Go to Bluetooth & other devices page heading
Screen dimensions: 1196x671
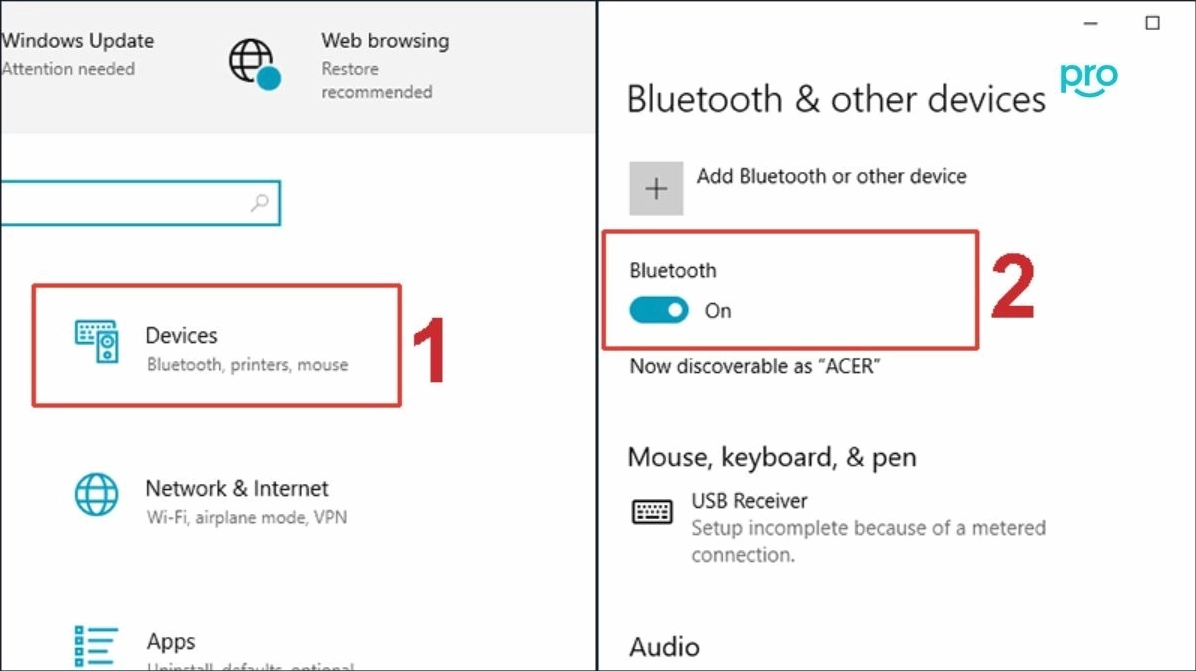pos(836,99)
